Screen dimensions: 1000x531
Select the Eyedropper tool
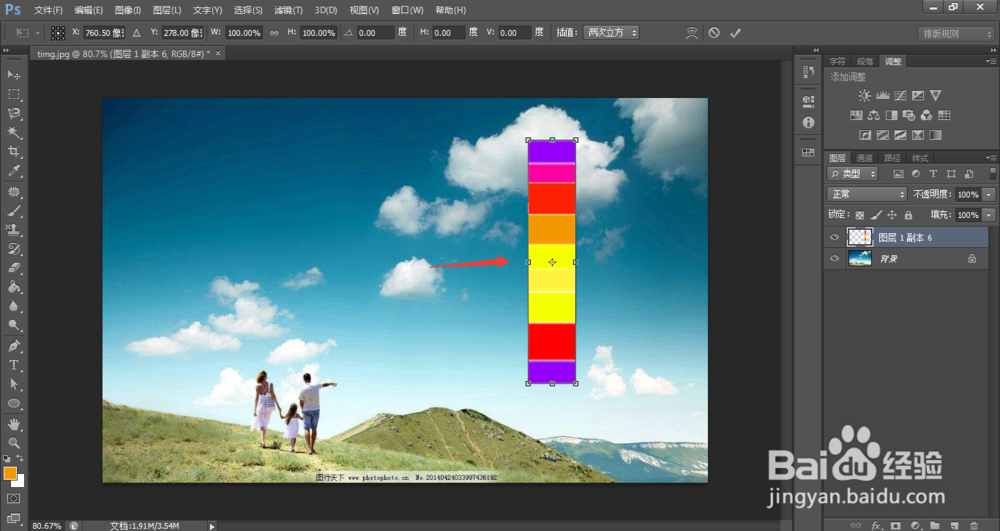pyautogui.click(x=13, y=171)
